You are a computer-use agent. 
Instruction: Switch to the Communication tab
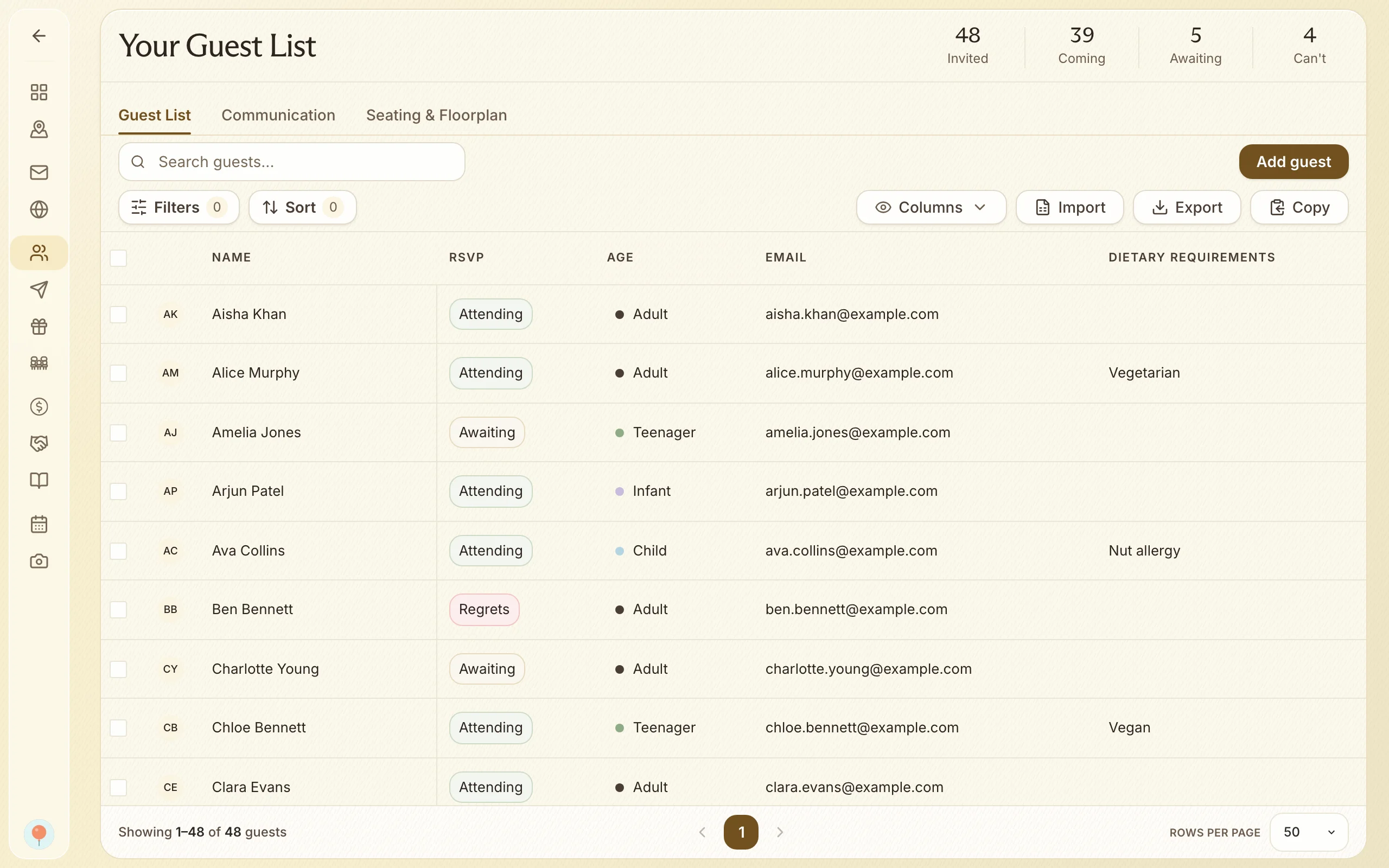point(278,116)
